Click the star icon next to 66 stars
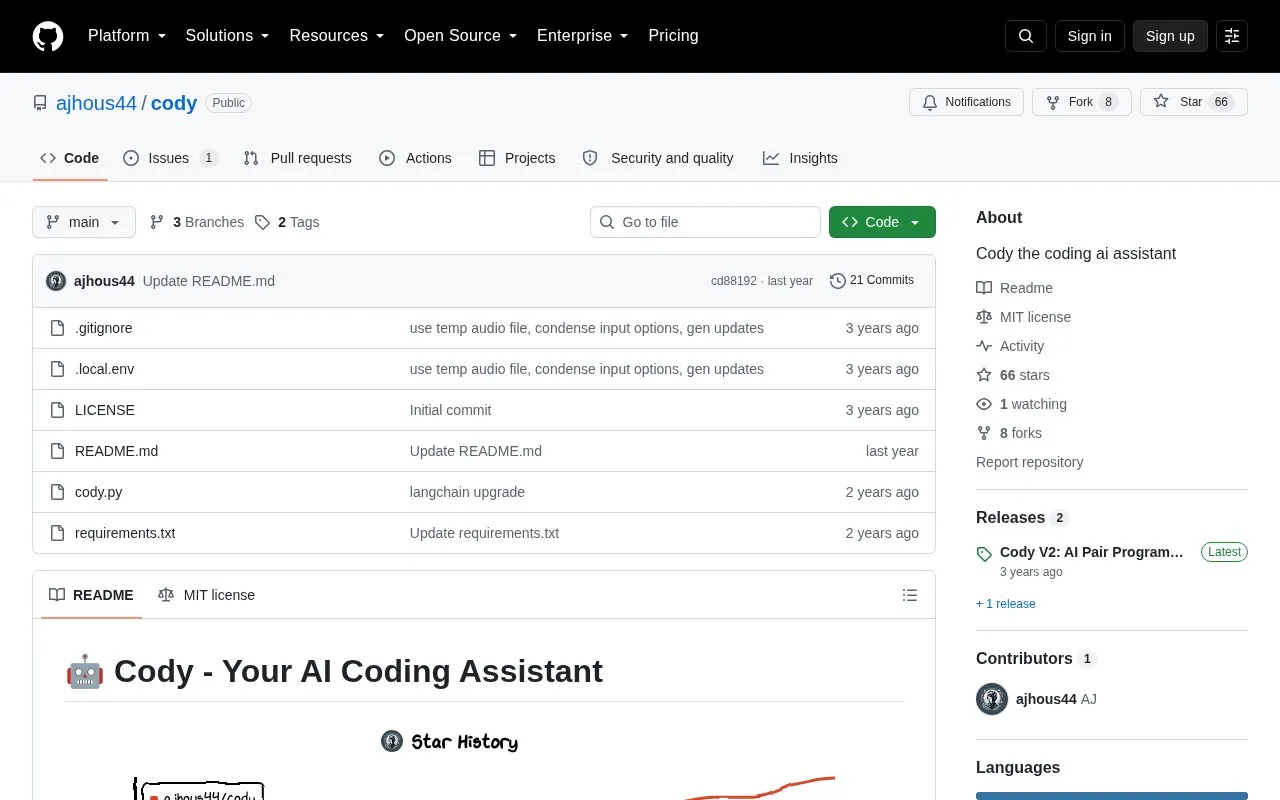Image resolution: width=1280 pixels, height=800 pixels. [984, 375]
